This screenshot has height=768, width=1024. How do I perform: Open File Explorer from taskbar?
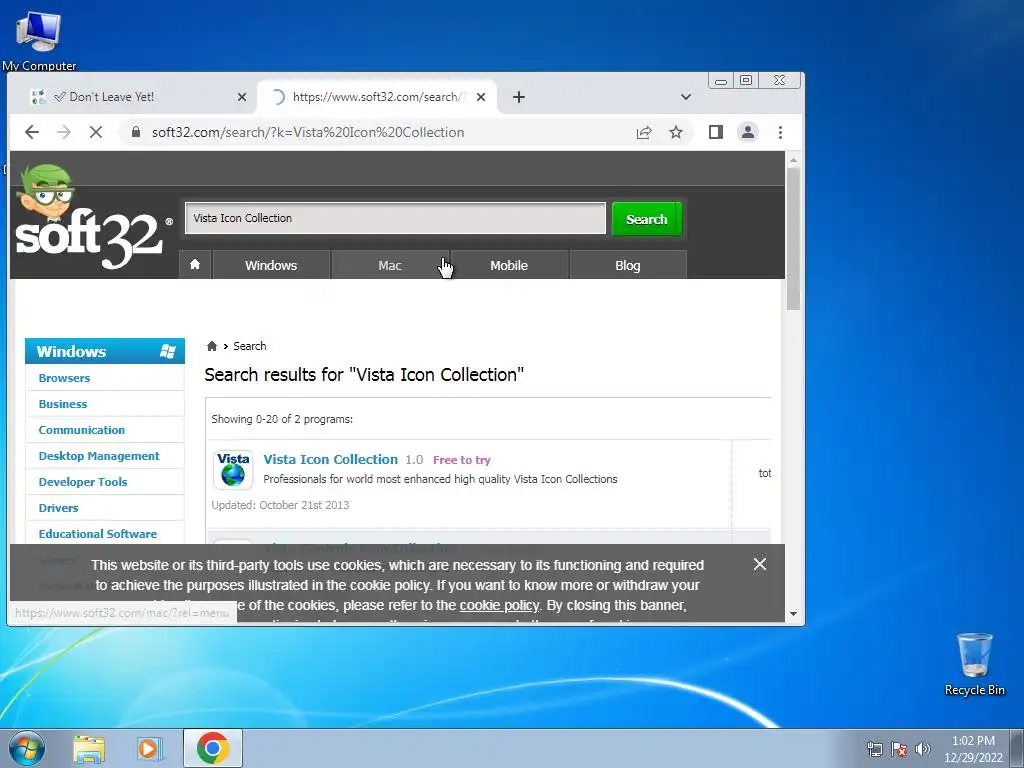89,749
